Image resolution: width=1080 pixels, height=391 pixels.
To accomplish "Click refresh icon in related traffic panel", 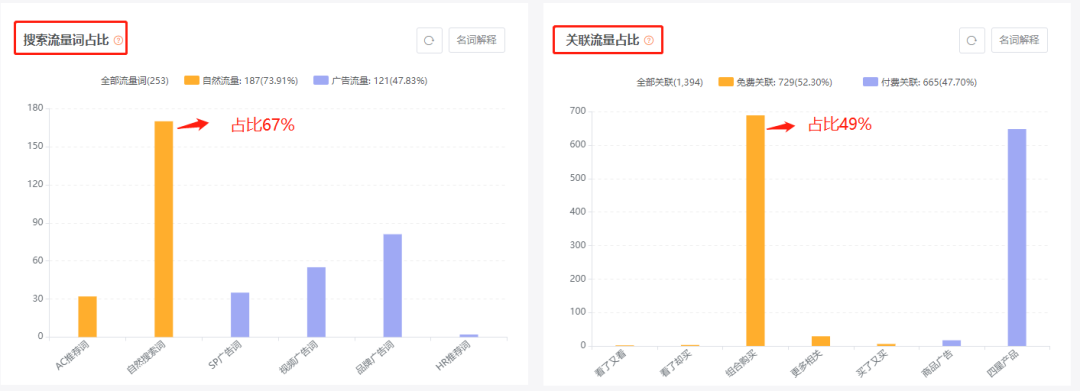I will point(972,41).
